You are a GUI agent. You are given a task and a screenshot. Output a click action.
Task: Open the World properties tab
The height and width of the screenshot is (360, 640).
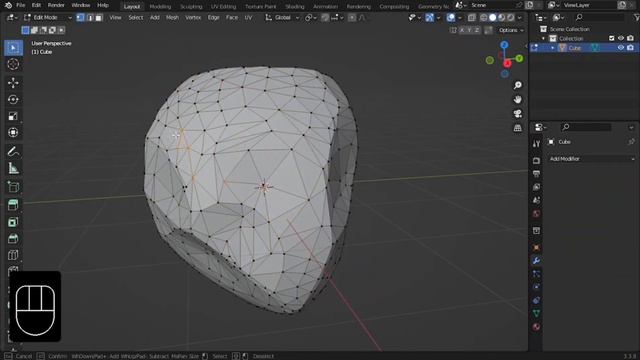tap(536, 214)
